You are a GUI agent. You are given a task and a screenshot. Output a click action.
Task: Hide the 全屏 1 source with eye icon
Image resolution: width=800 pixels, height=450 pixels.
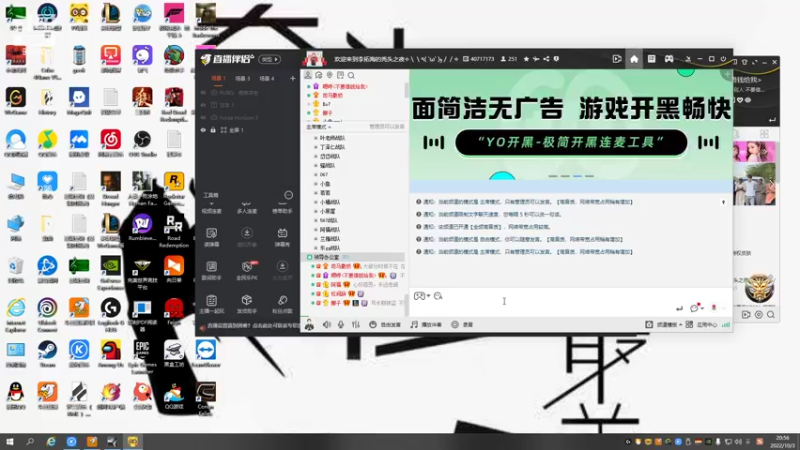(x=204, y=130)
